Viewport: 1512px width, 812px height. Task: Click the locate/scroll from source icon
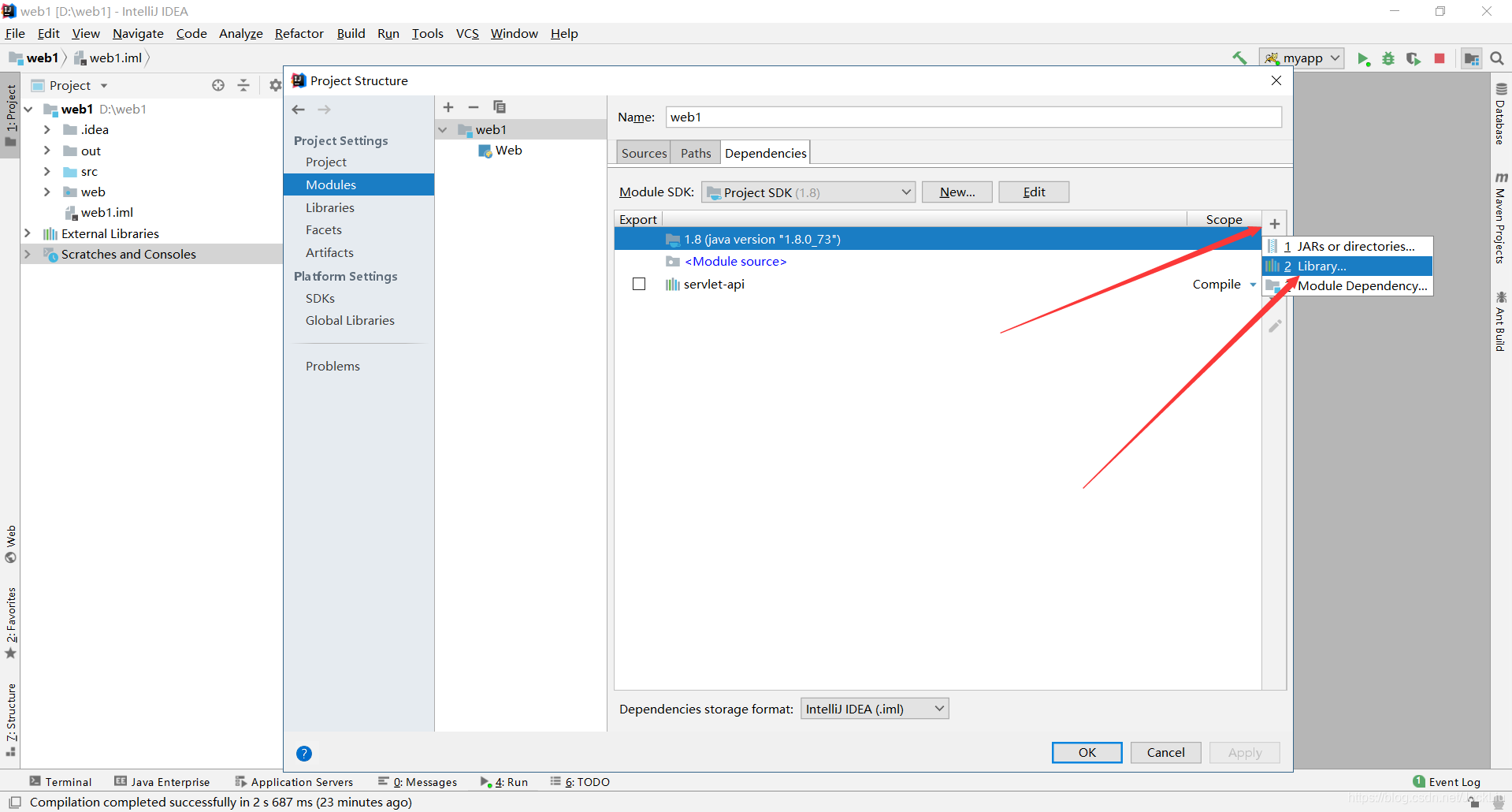218,85
